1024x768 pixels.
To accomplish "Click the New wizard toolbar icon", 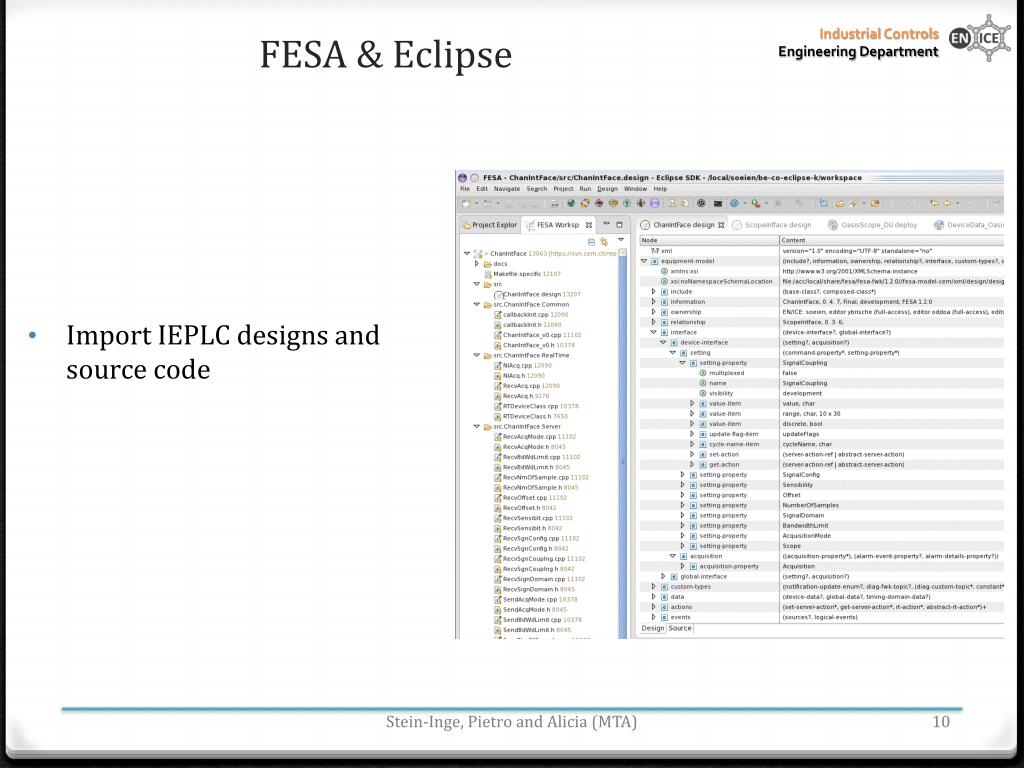I will pos(466,204).
